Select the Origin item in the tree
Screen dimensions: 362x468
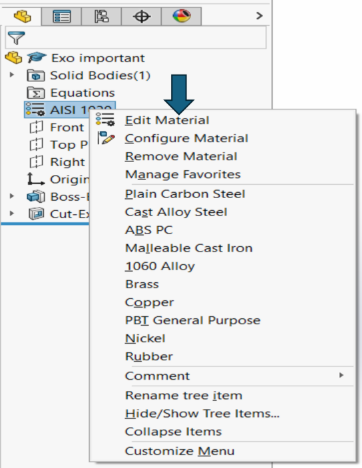(x=58, y=179)
